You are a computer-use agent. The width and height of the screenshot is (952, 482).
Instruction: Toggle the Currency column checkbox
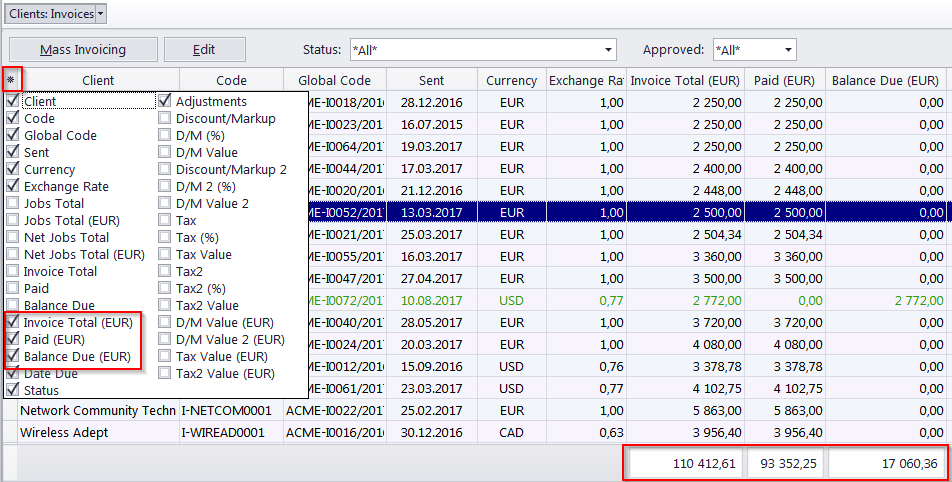[x=12, y=169]
